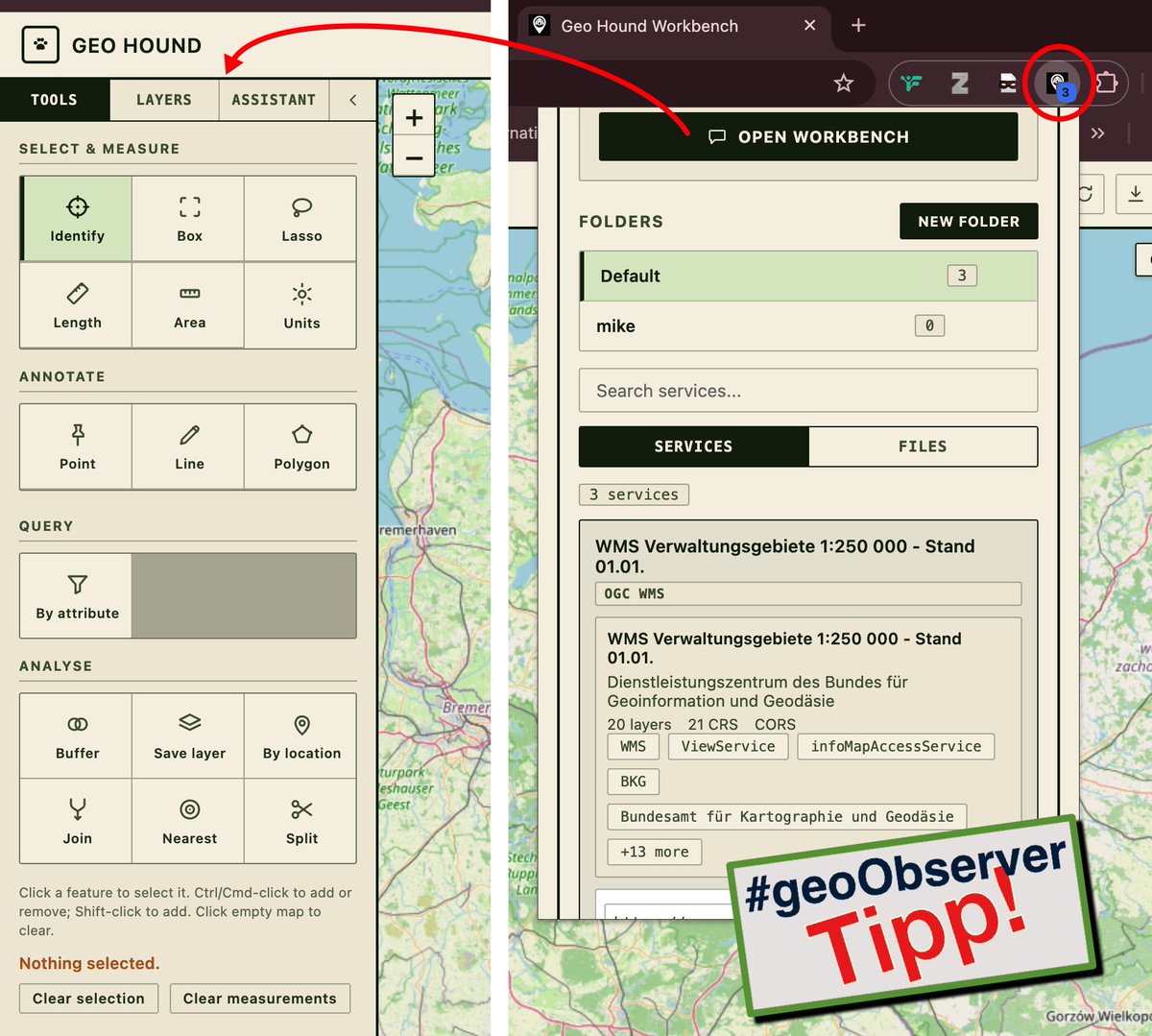This screenshot has height=1036, width=1152.
Task: Click the Nothing selected. status text
Action: tap(89, 963)
